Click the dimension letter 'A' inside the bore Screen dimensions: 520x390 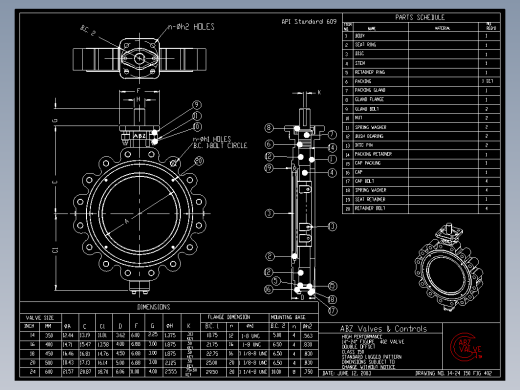pos(126,221)
